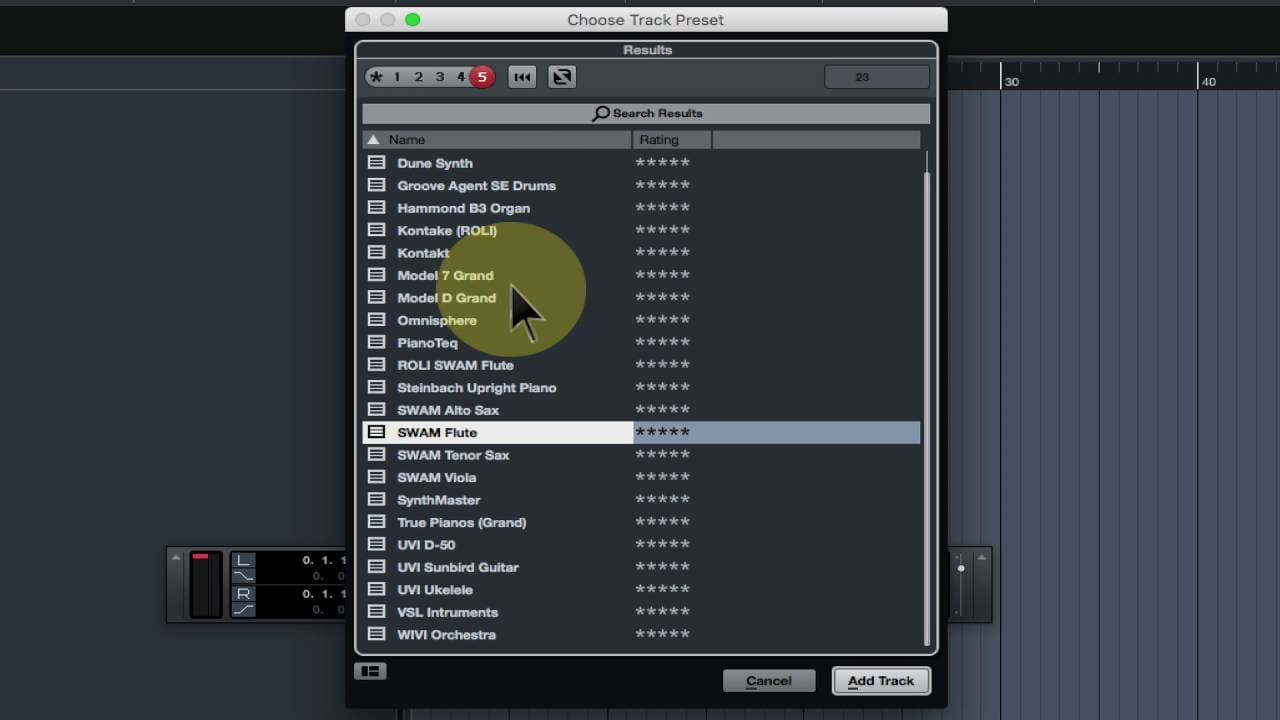Screen dimensions: 1280x720
Task: Click the rating stars for WIVI Orchestra
Action: point(662,634)
